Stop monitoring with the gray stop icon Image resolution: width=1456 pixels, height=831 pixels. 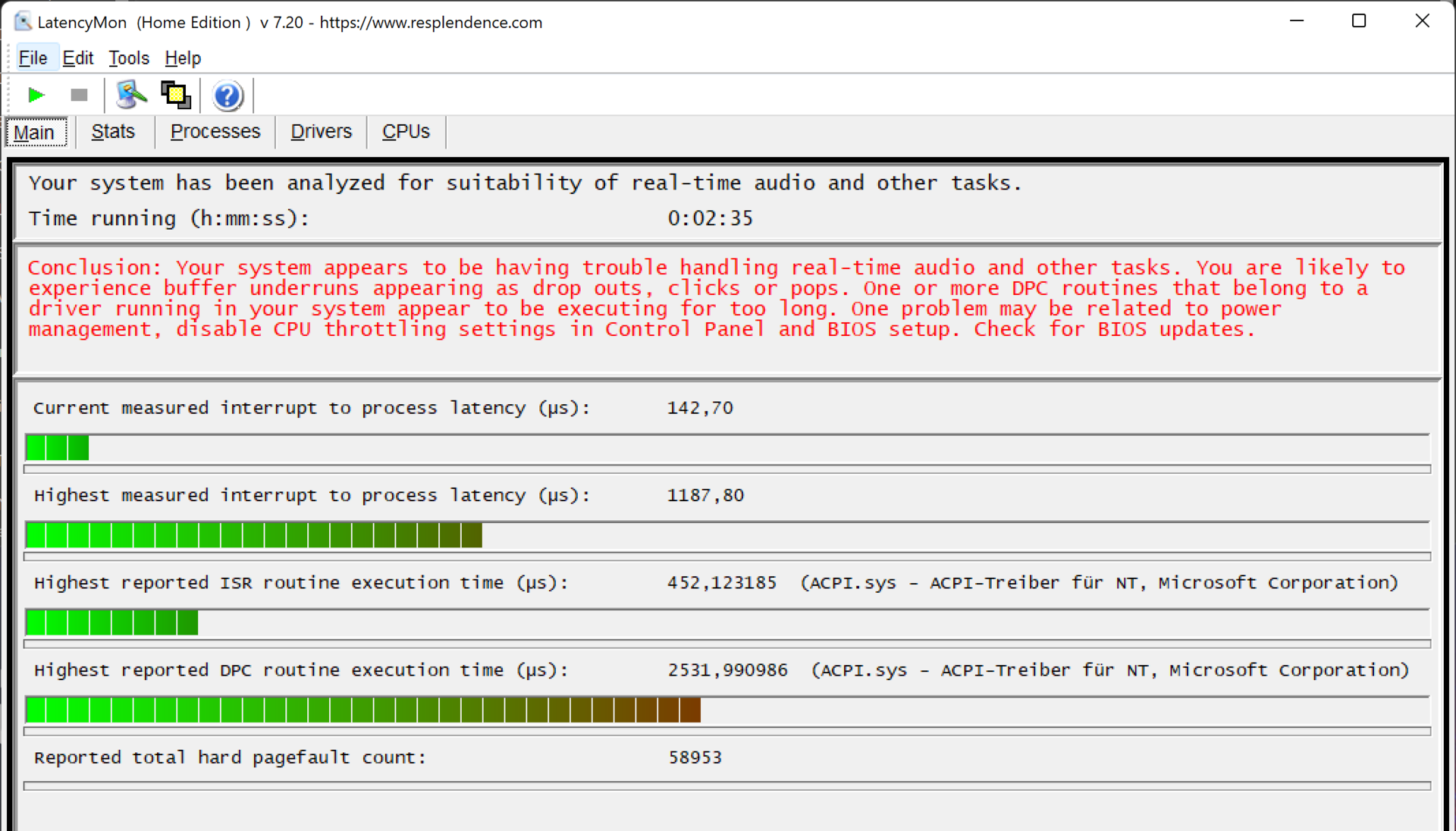[x=79, y=95]
